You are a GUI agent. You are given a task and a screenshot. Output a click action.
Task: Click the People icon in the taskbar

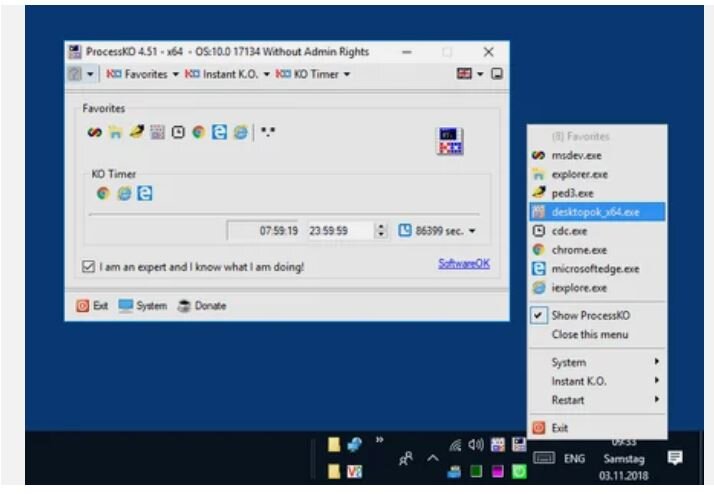pyautogui.click(x=406, y=458)
